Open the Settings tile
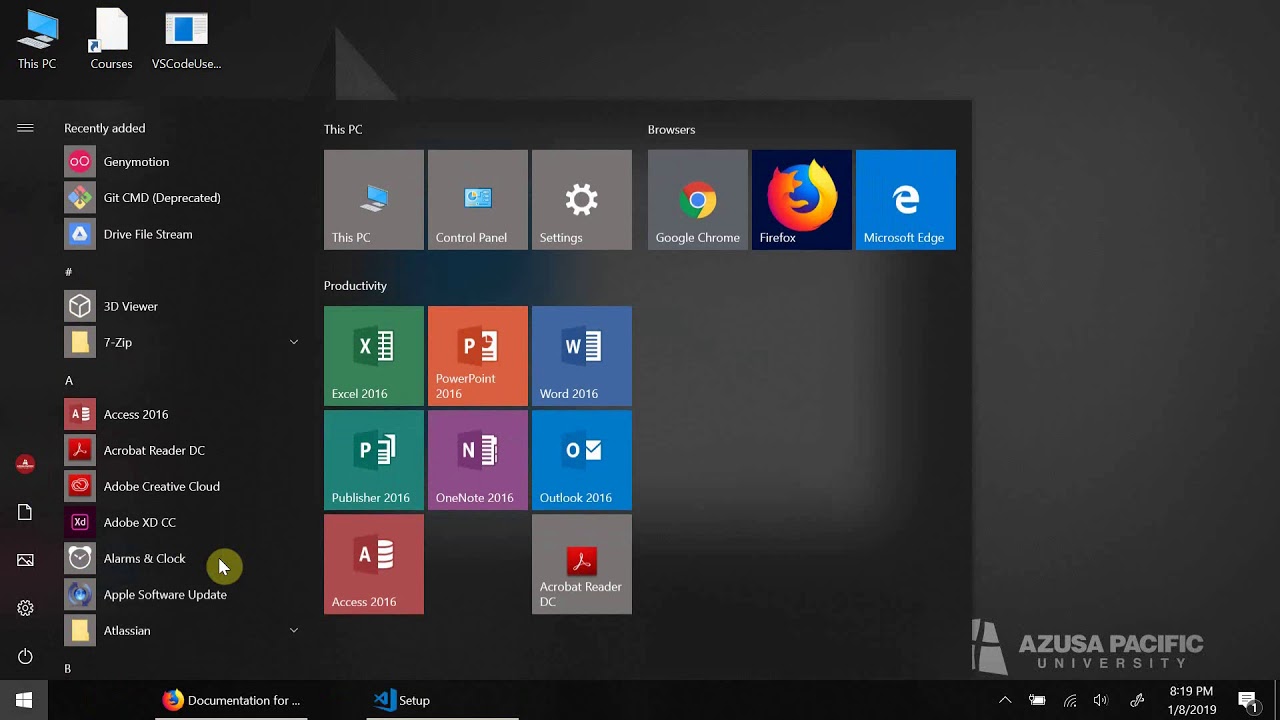The height and width of the screenshot is (720, 1280). tap(582, 200)
